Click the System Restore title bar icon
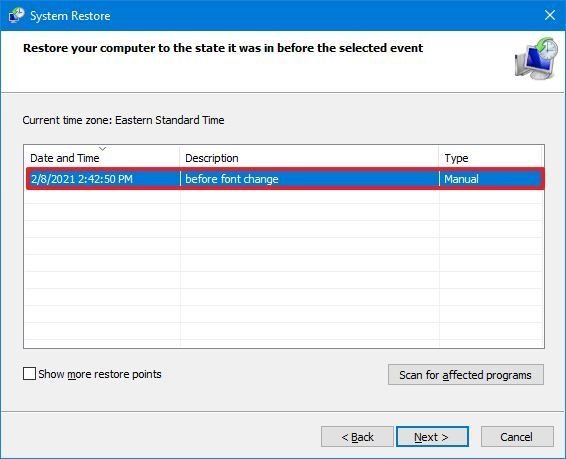Image resolution: width=566 pixels, height=459 pixels. (16, 15)
